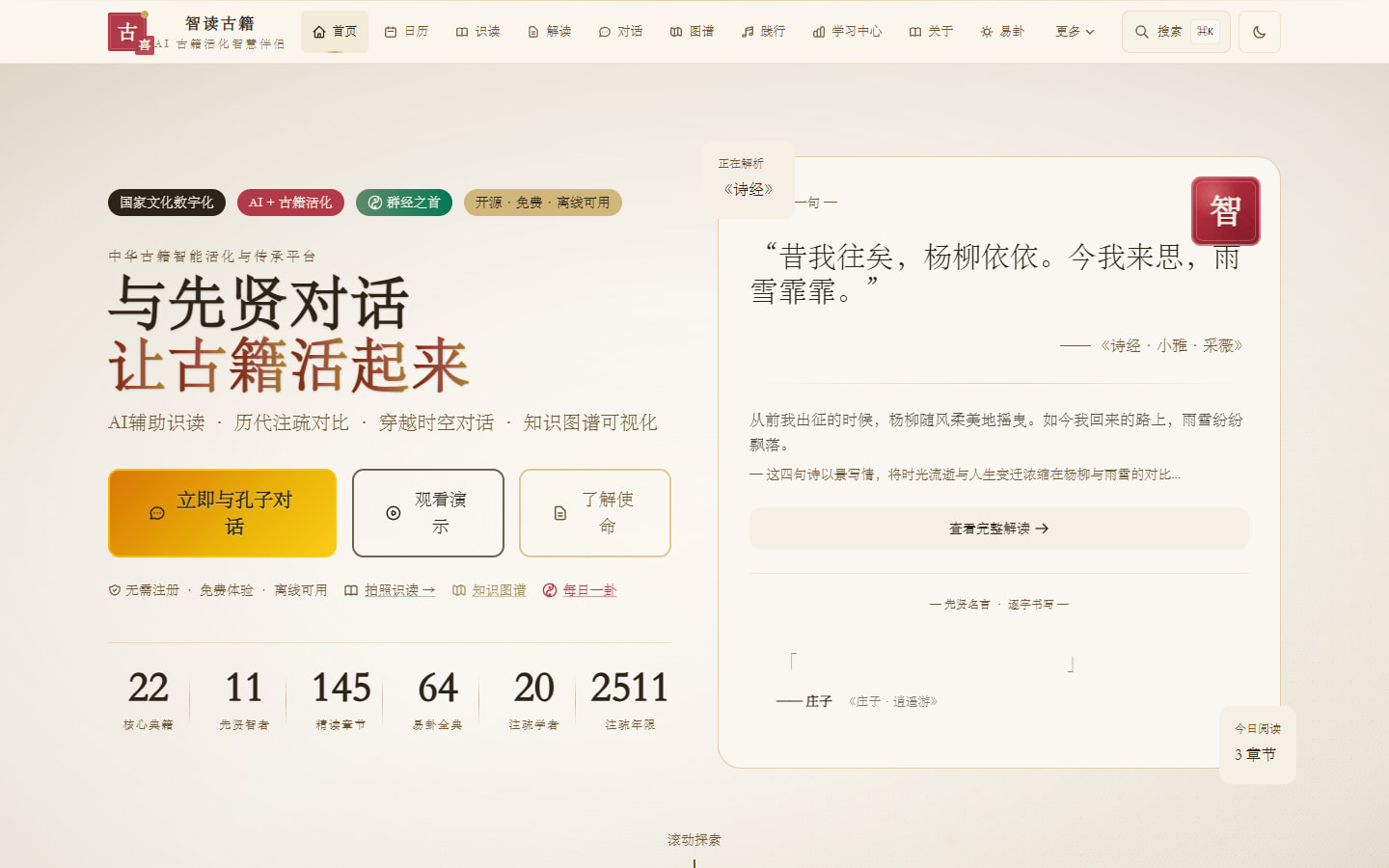Click the 64 易卦全典 statistic

pyautogui.click(x=437, y=701)
